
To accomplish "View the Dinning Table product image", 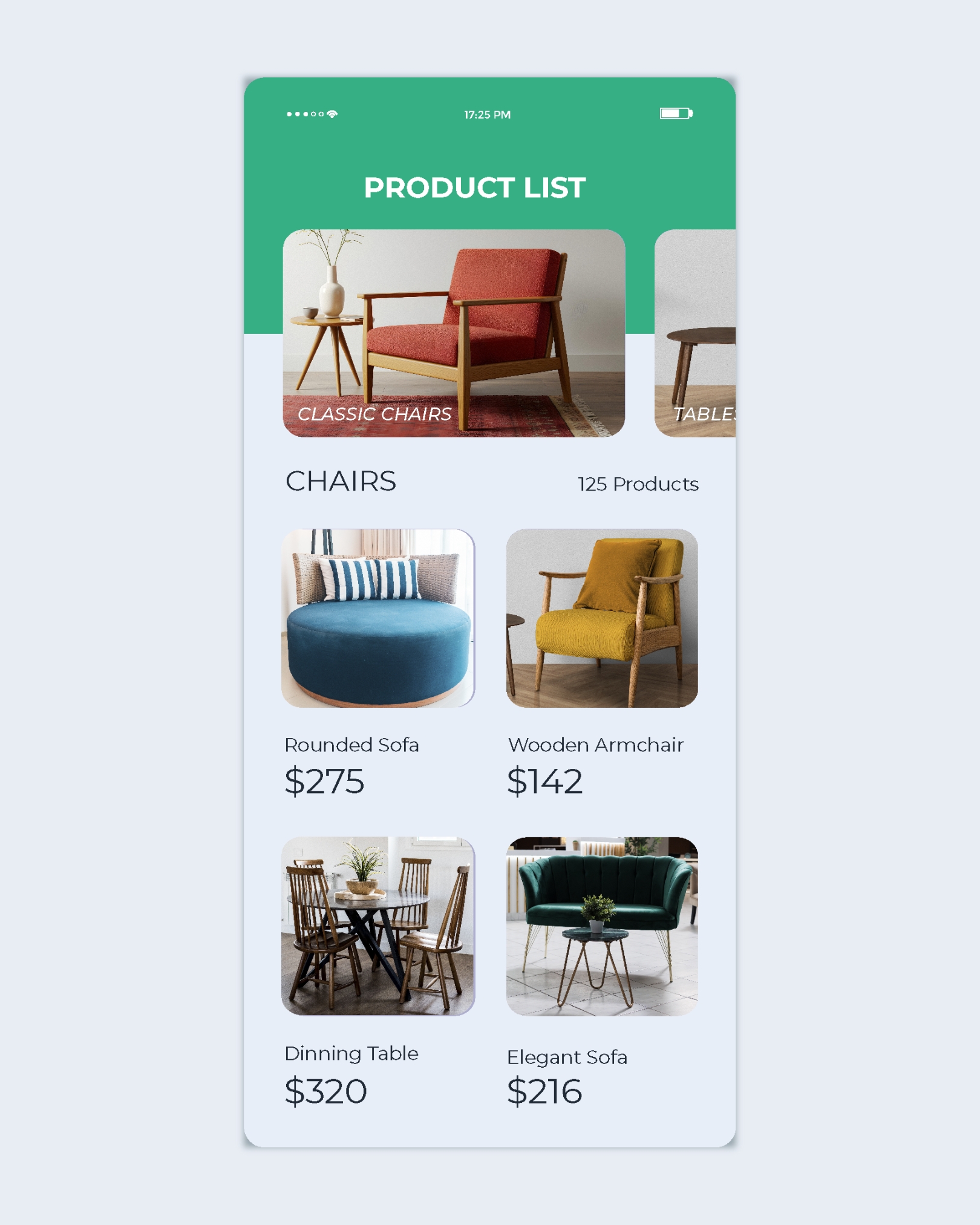I will tap(378, 926).
